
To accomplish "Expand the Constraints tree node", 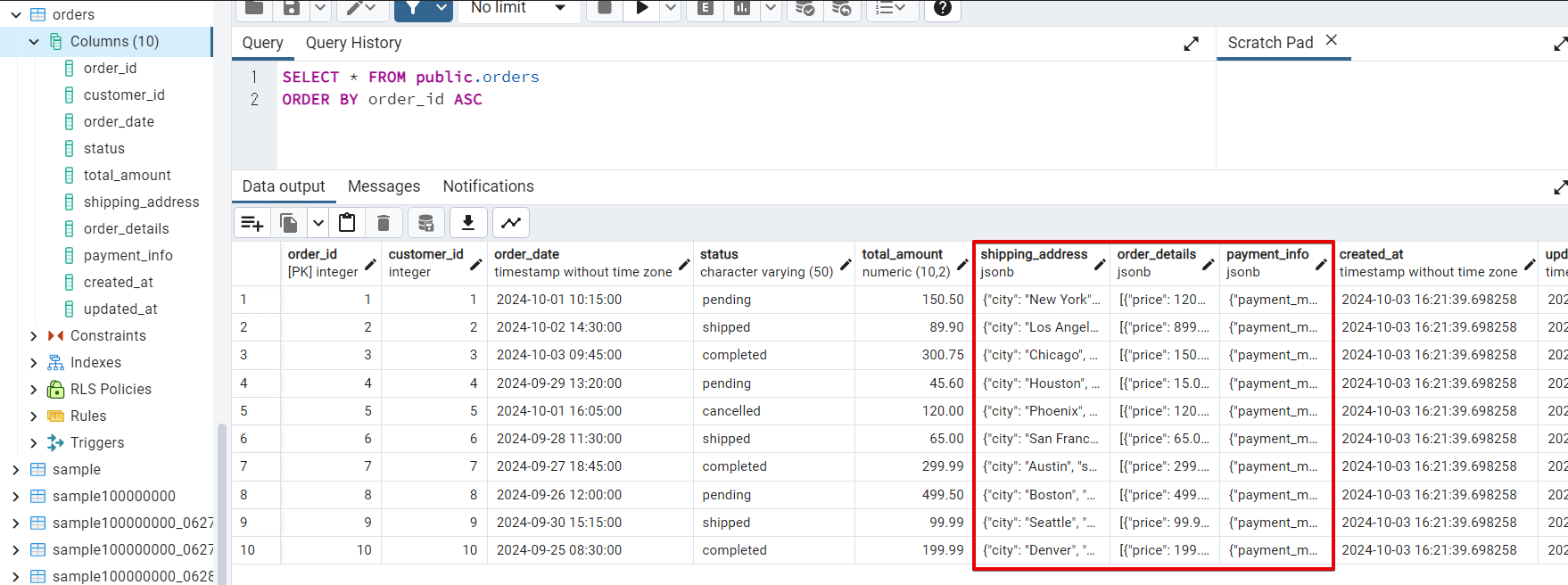I will point(34,335).
